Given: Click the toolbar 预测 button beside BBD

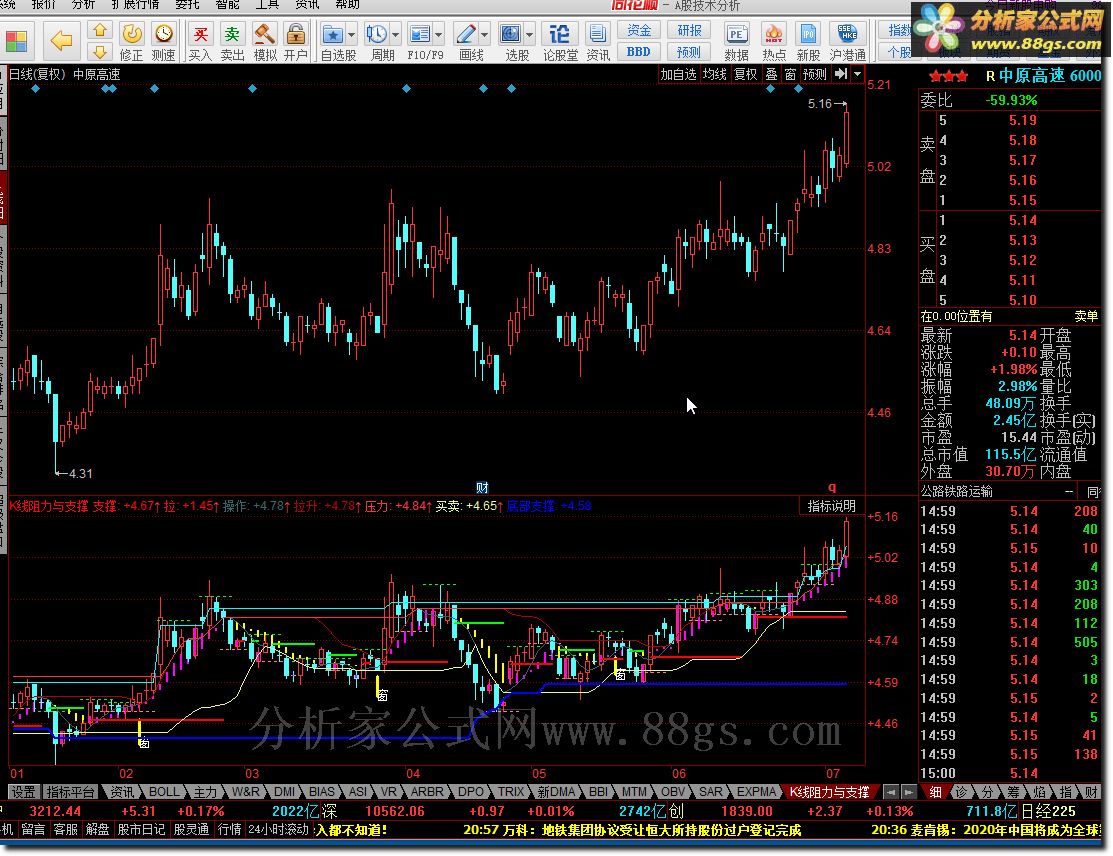Looking at the screenshot, I should coord(689,52).
